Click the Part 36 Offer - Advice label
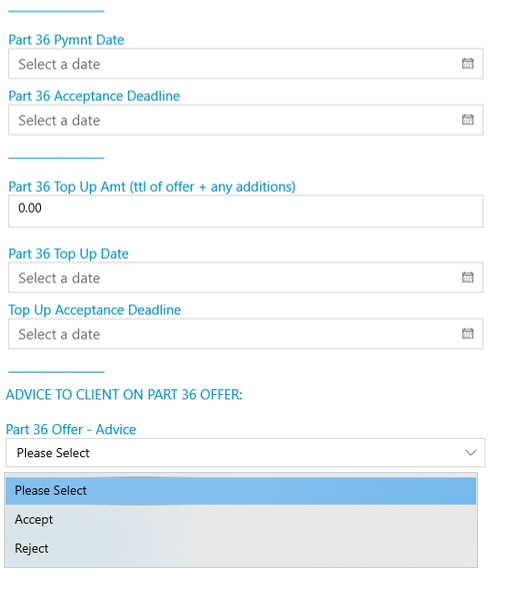This screenshot has width=516, height=593. (x=71, y=430)
